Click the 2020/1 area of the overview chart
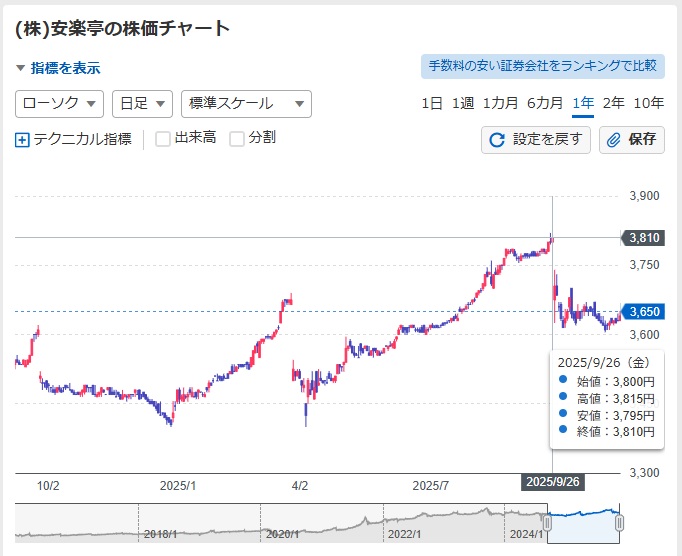This screenshot has width=682, height=556. point(282,534)
